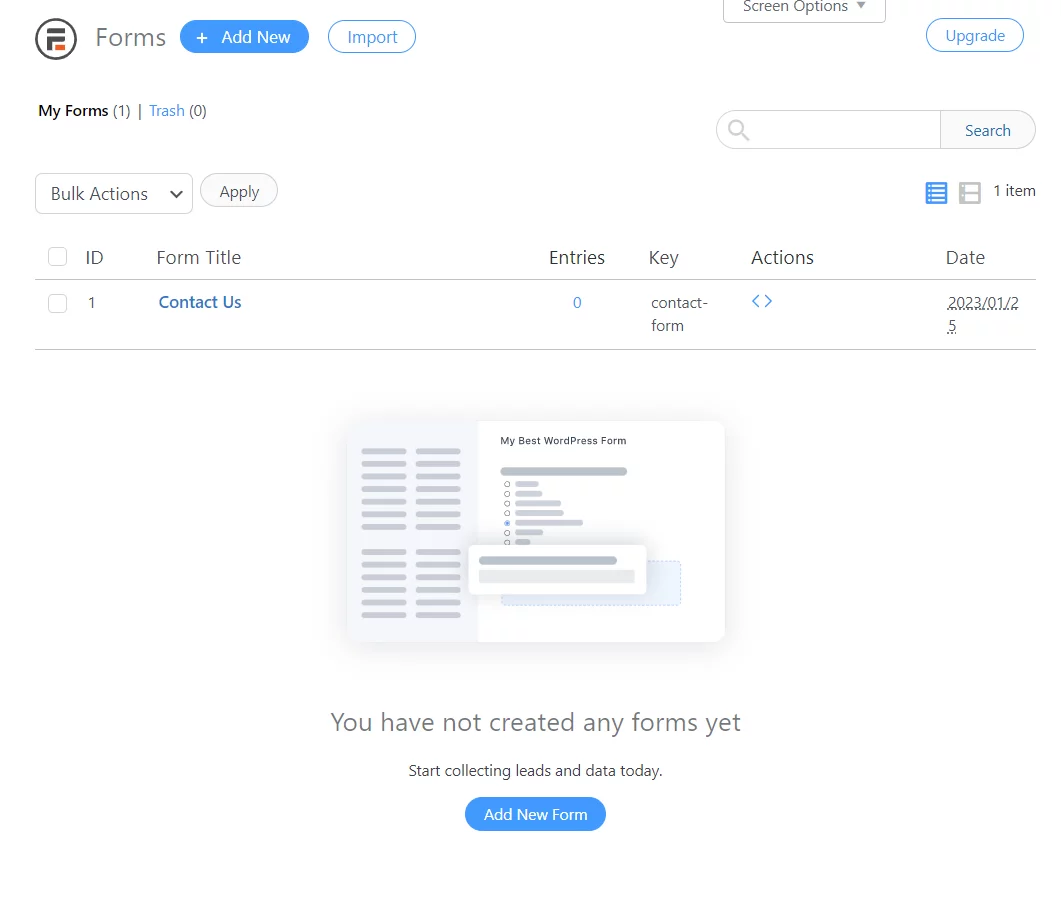Click the Apply bulk action button

(239, 191)
